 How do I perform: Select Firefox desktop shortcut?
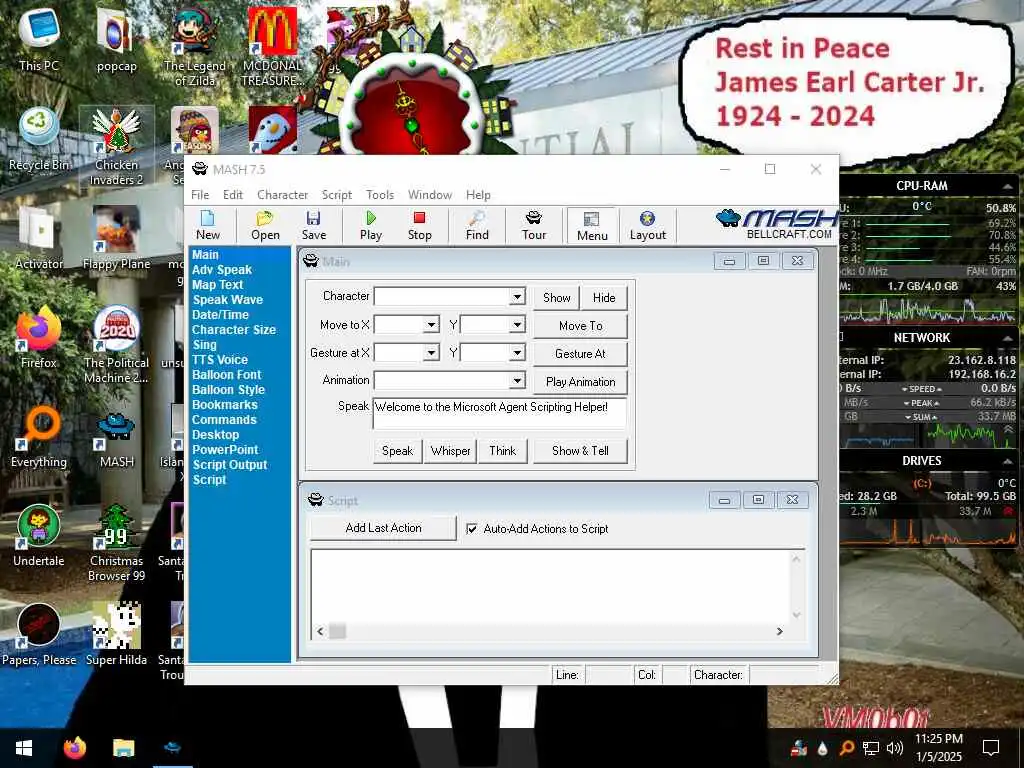tap(39, 337)
